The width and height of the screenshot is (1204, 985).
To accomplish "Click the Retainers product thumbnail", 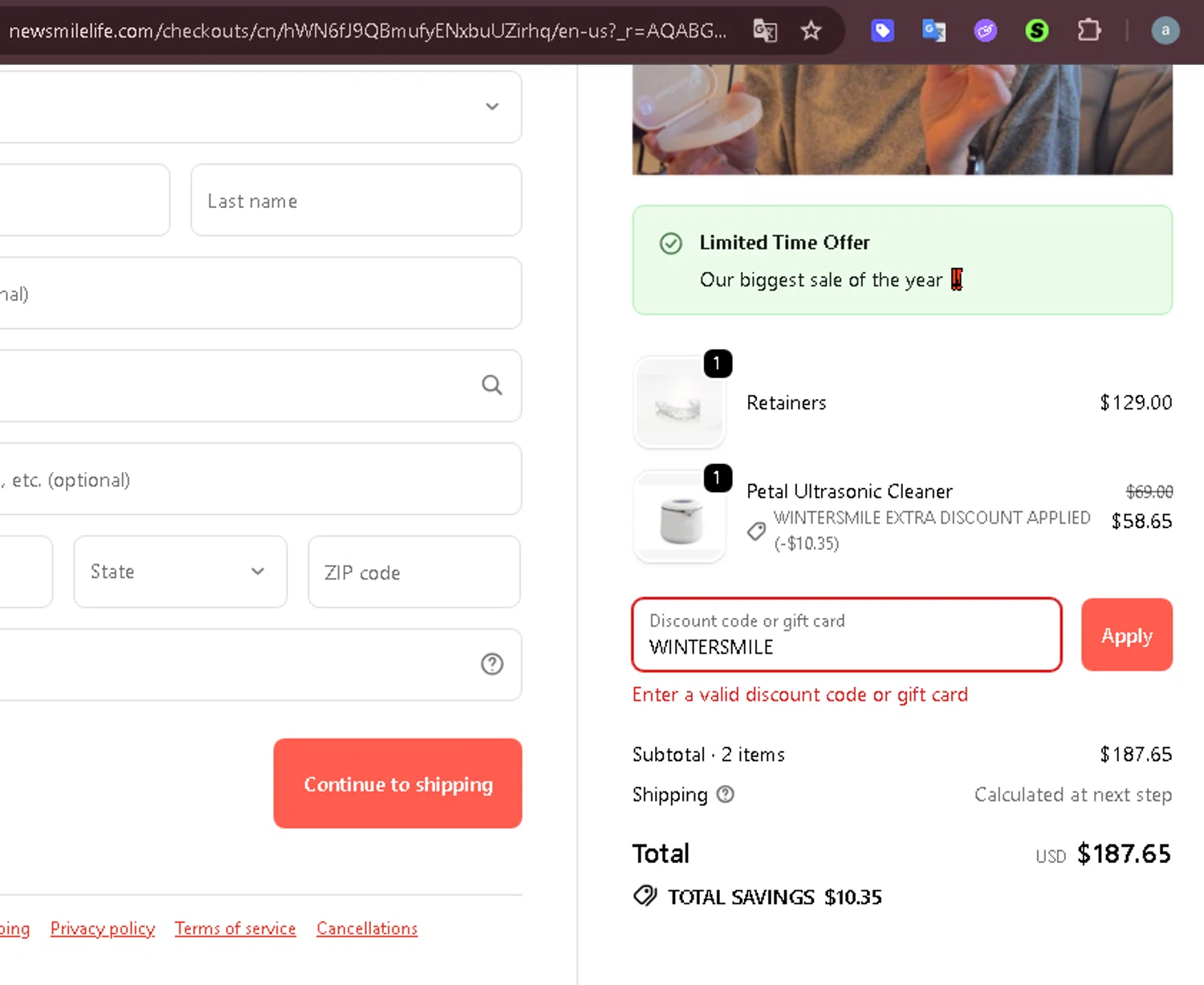I will (680, 402).
